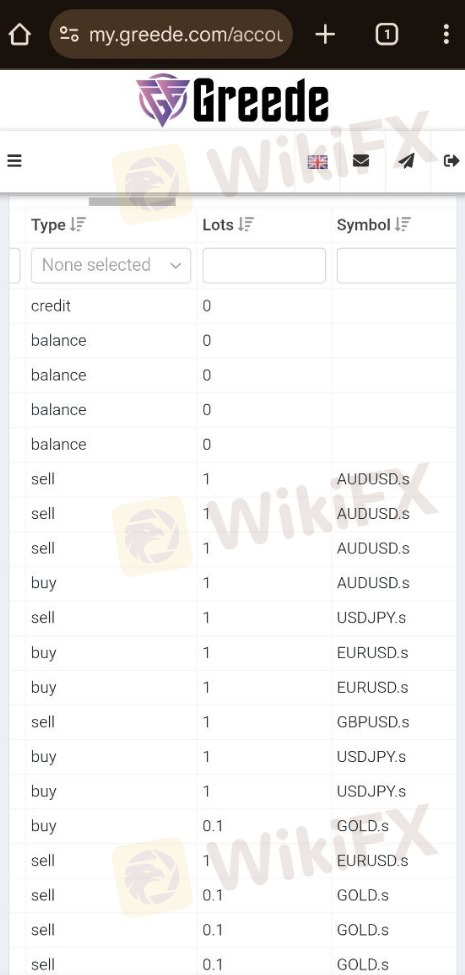Log out using the exit arrow icon
Screen dimensions: 465x975
point(451,161)
